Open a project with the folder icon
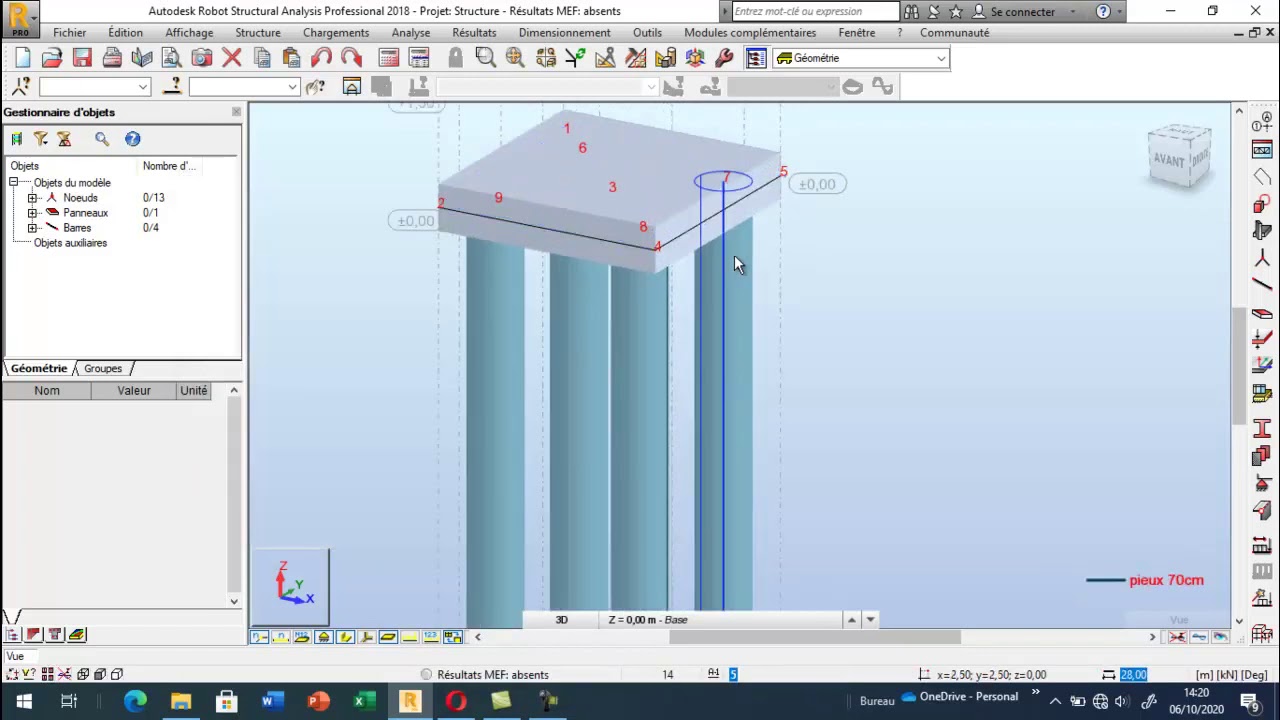This screenshot has height=720, width=1280. click(x=52, y=58)
